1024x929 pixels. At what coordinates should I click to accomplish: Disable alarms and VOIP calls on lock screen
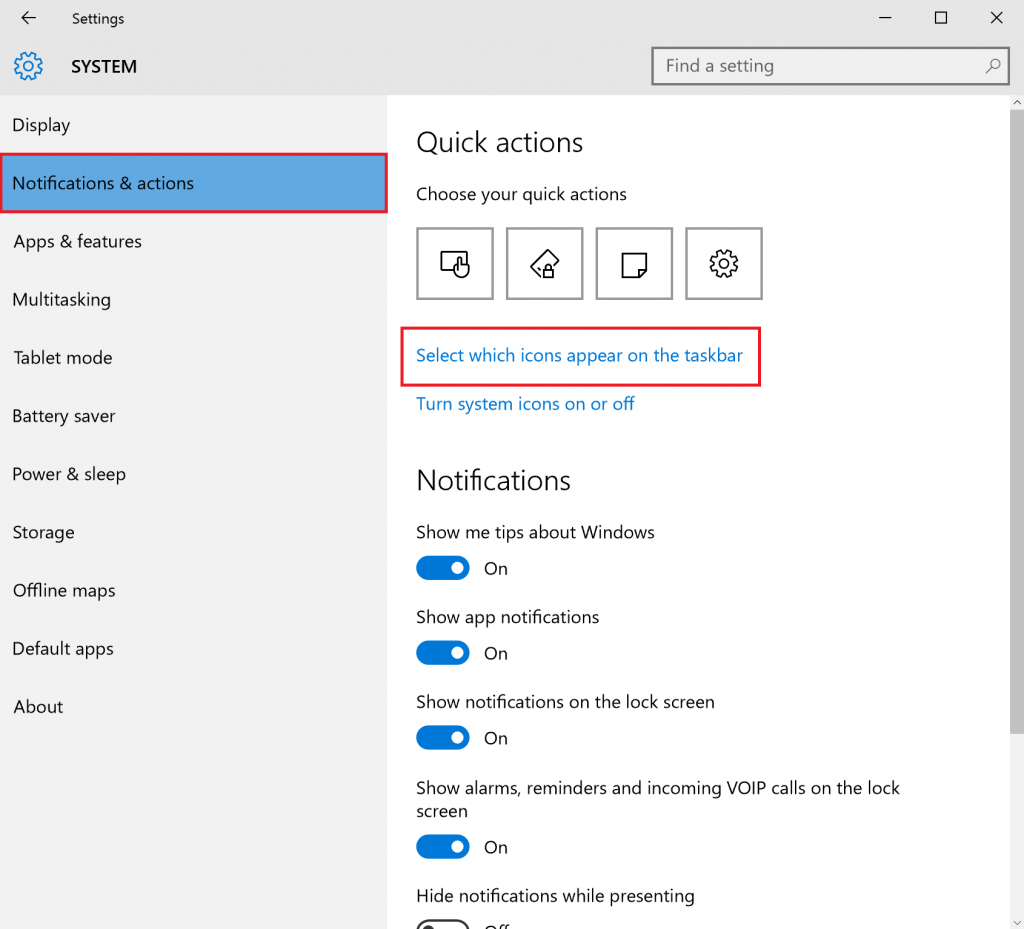click(x=443, y=847)
